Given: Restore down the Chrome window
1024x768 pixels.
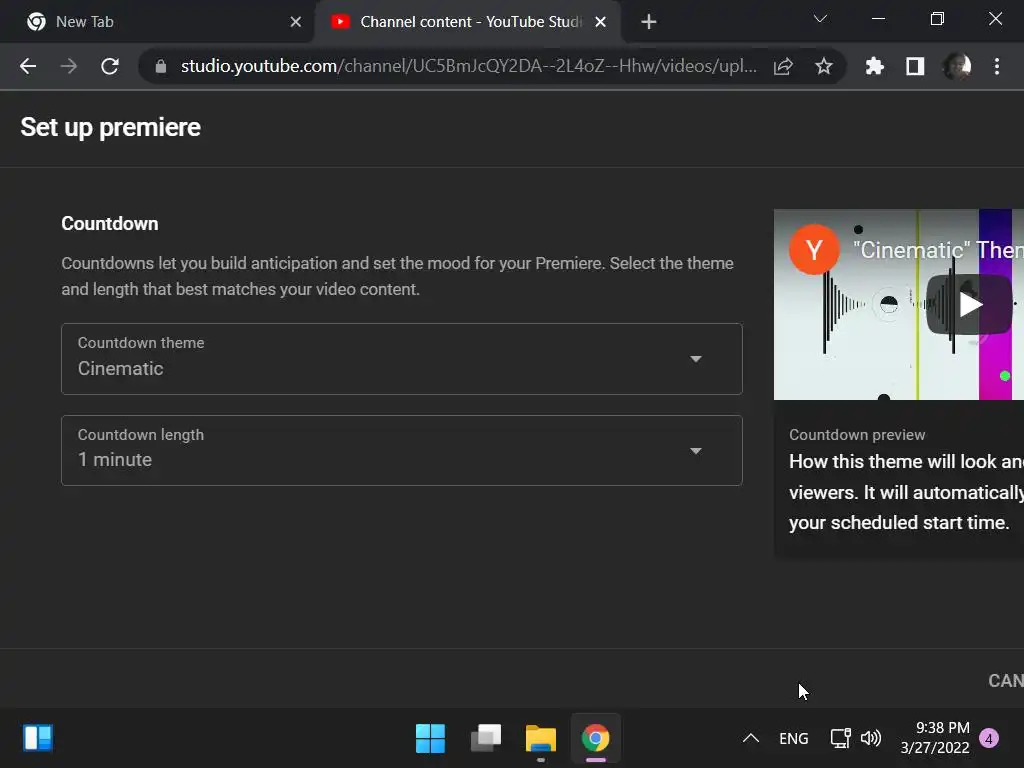Looking at the screenshot, I should [937, 19].
